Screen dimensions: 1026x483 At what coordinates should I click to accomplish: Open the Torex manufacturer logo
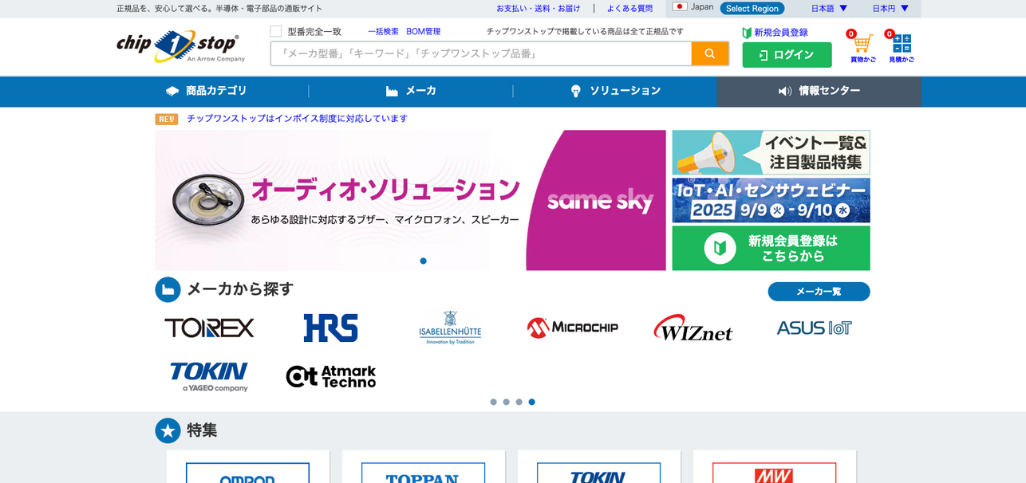(x=209, y=328)
